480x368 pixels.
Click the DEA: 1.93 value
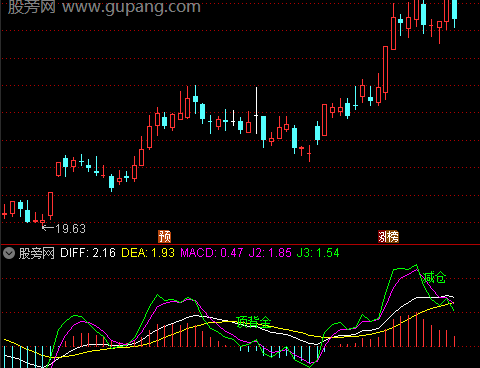(148, 253)
